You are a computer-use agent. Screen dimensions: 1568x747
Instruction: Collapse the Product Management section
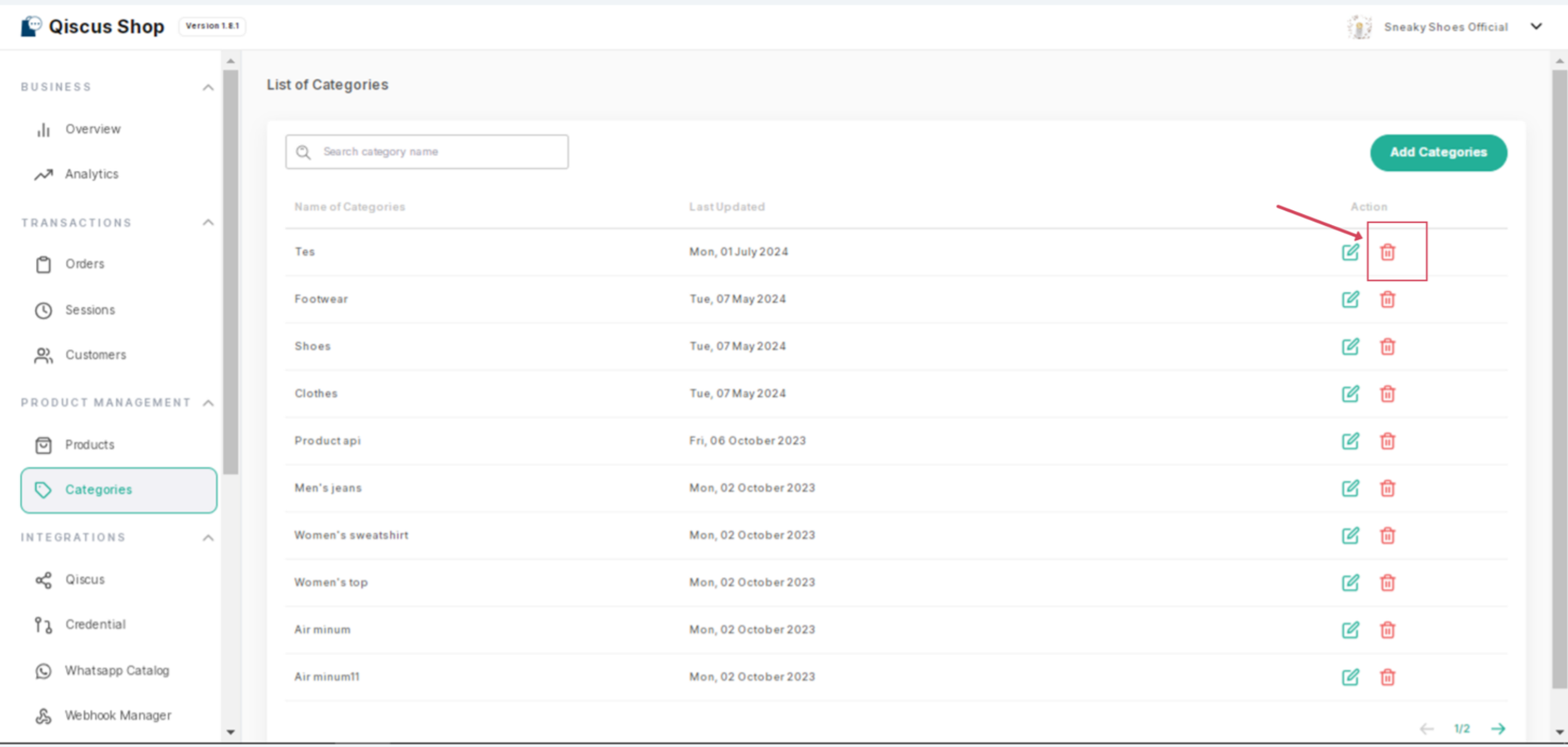[x=208, y=403]
